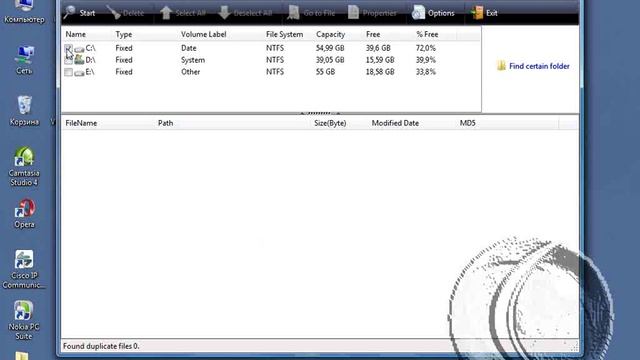Screen dimensions: 640x360
Task: Click the Find certain folder icon
Action: point(501,66)
